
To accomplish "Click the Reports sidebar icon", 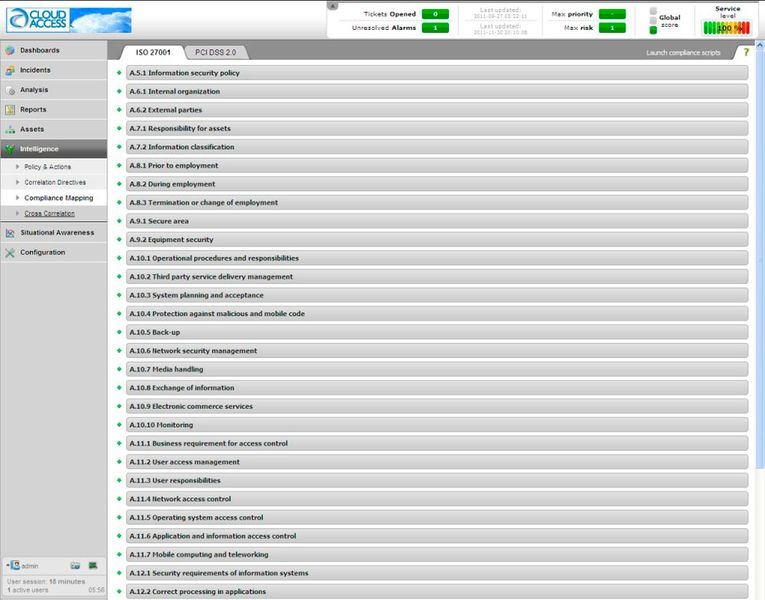I will click(x=10, y=110).
